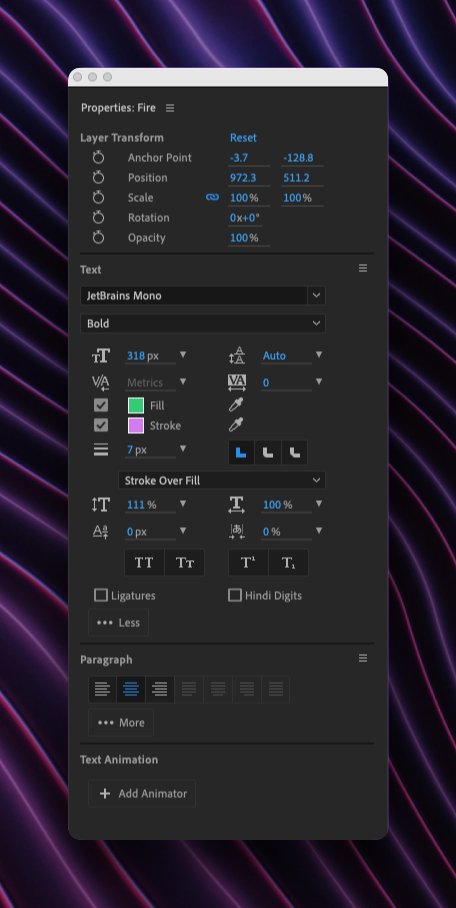Screen dimensions: 456x908
Task: Click Anchor Point X value -3.7
Action: [239, 158]
